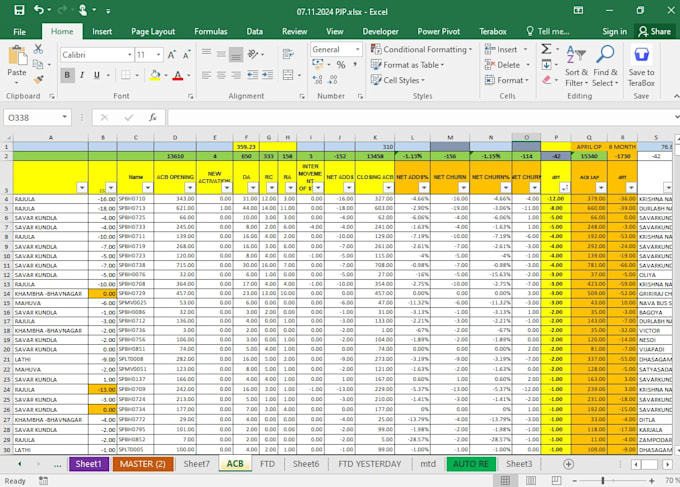This screenshot has width=680, height=487.
Task: Open the Cell Styles dropdown
Action: coord(397,80)
